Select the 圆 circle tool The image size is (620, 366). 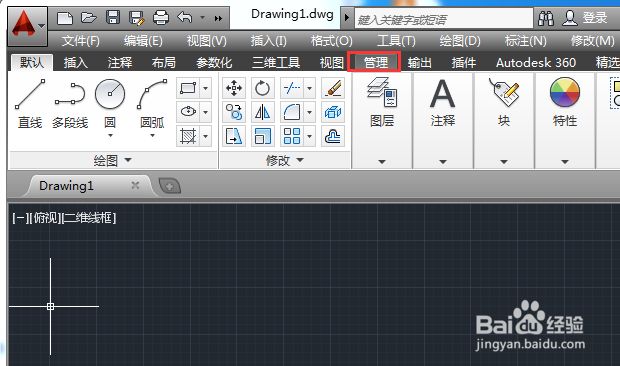[110, 102]
